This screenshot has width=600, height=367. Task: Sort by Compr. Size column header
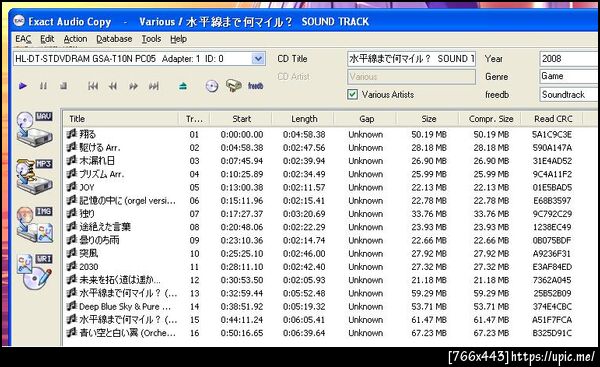tap(491, 119)
